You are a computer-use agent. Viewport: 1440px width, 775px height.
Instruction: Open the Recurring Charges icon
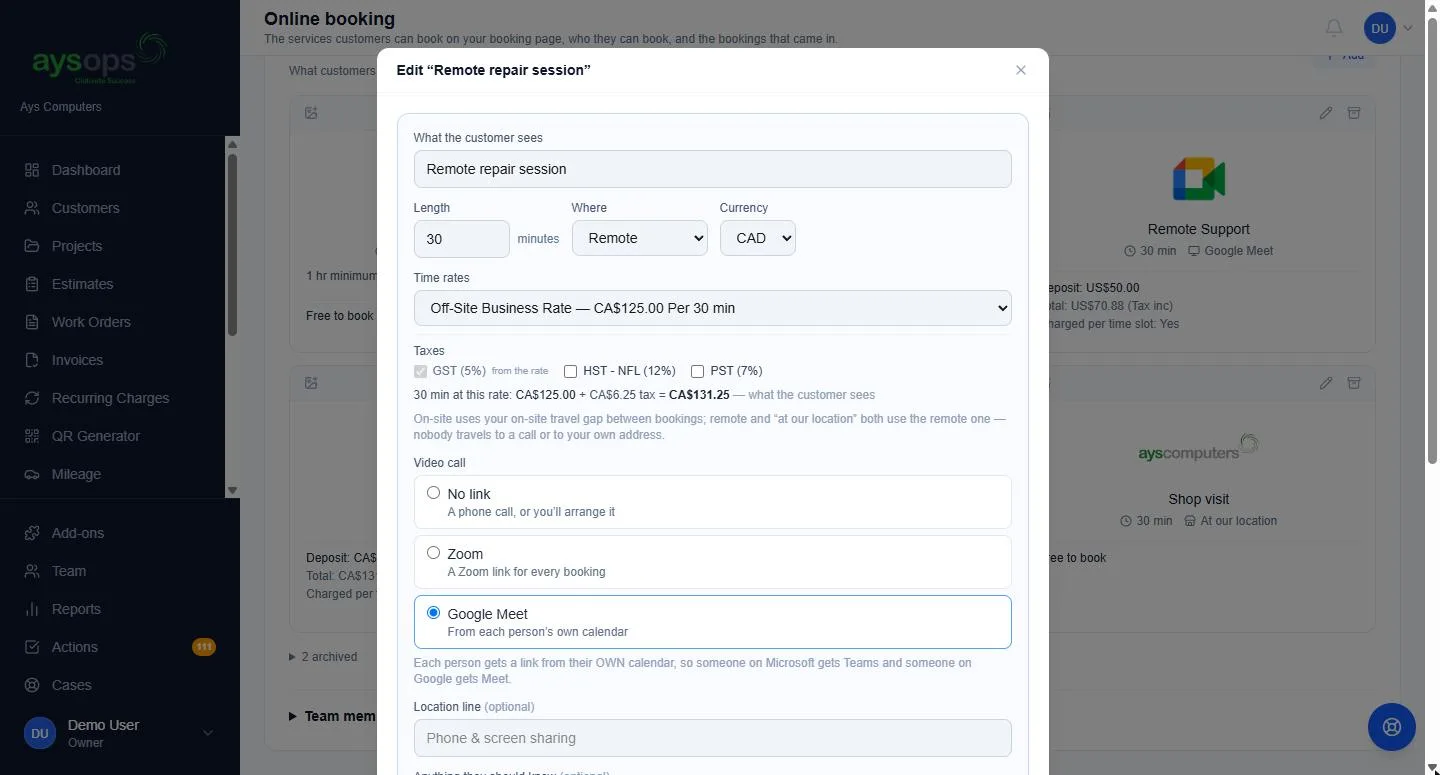32,398
